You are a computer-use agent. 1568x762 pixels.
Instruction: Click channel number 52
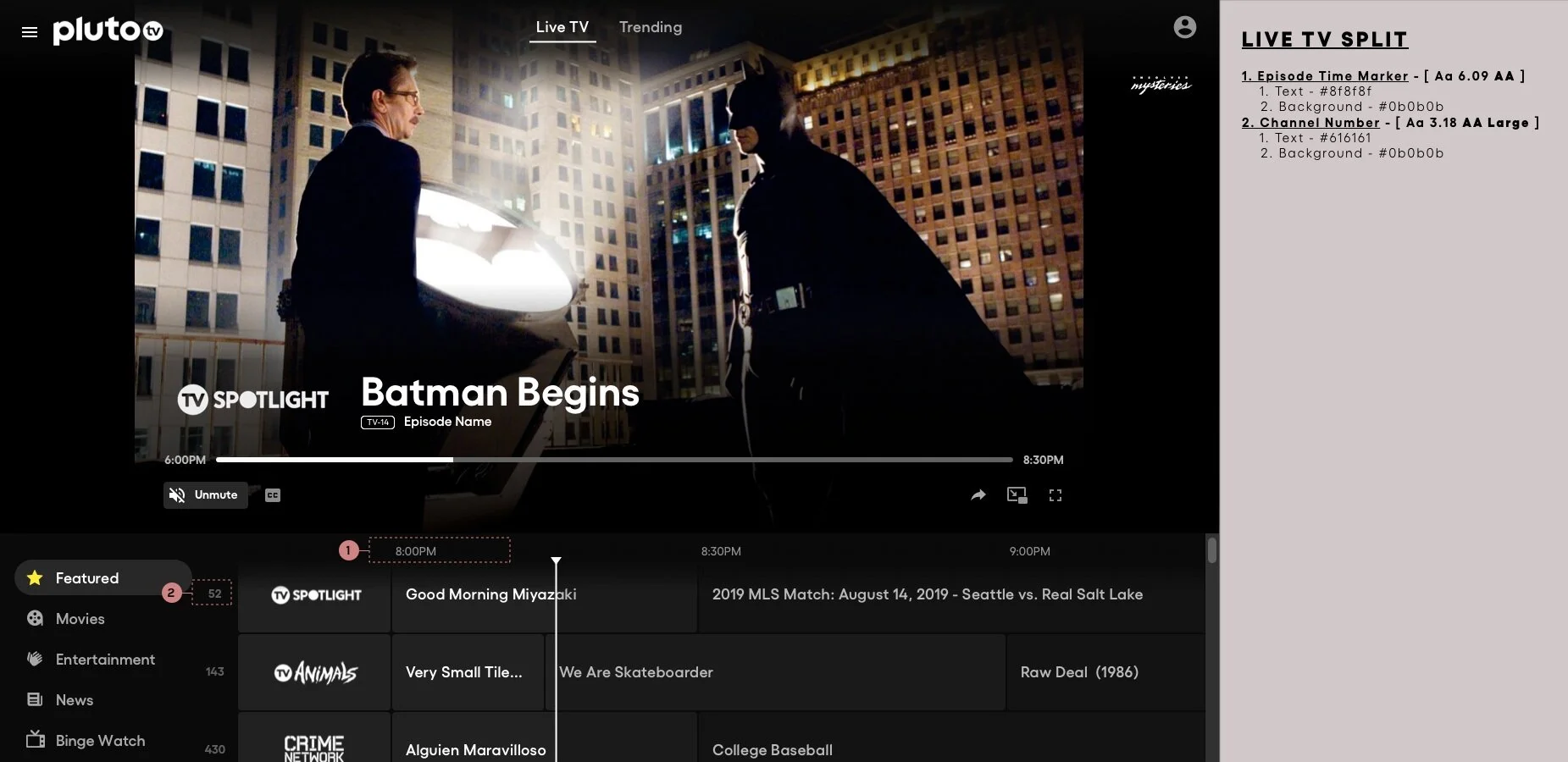[x=214, y=594]
